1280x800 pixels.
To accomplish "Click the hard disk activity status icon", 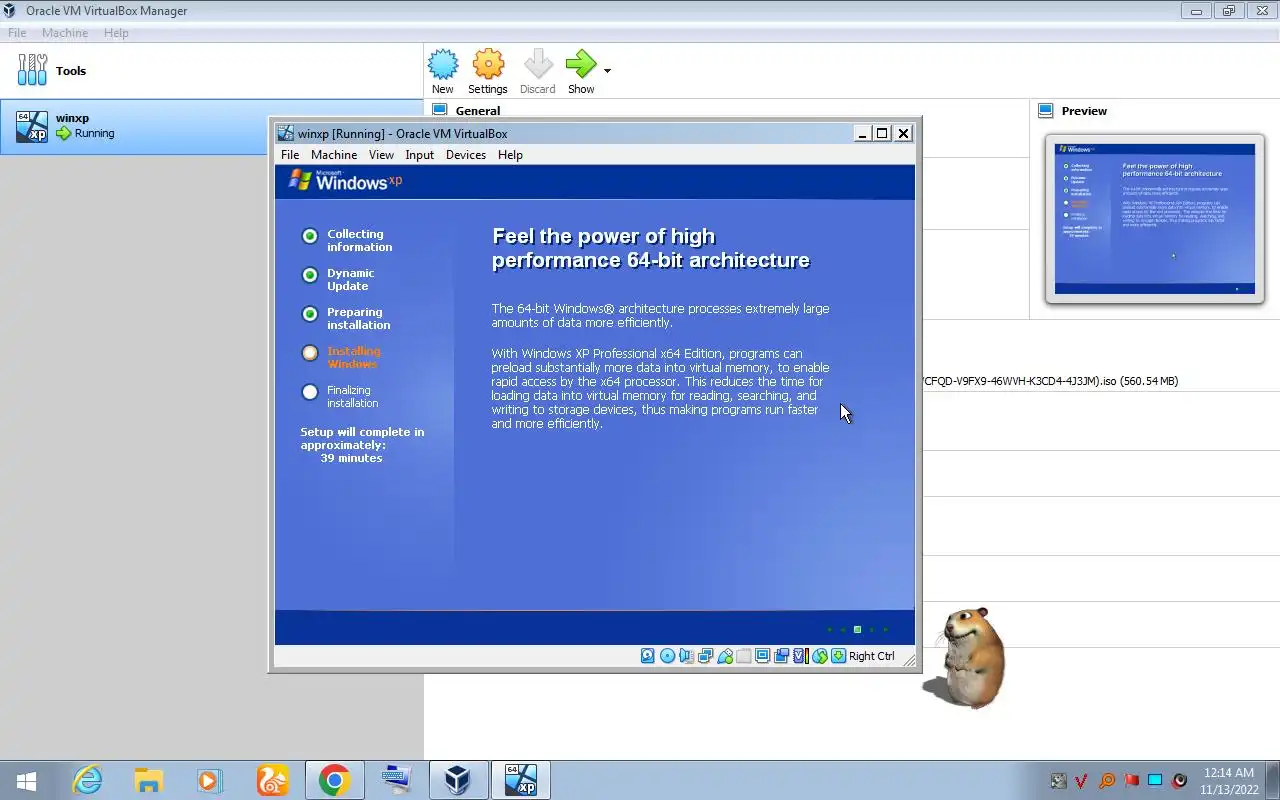I will [648, 656].
